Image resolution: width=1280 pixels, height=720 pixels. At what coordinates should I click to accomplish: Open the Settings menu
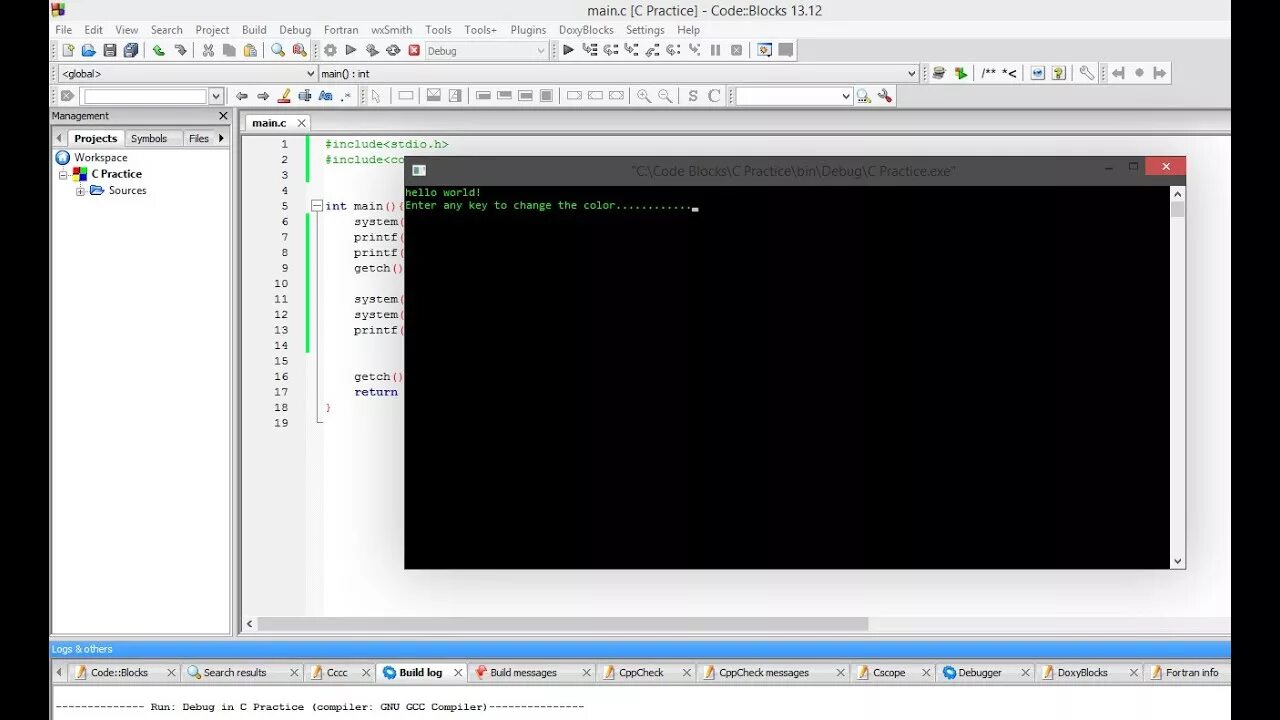coord(645,30)
